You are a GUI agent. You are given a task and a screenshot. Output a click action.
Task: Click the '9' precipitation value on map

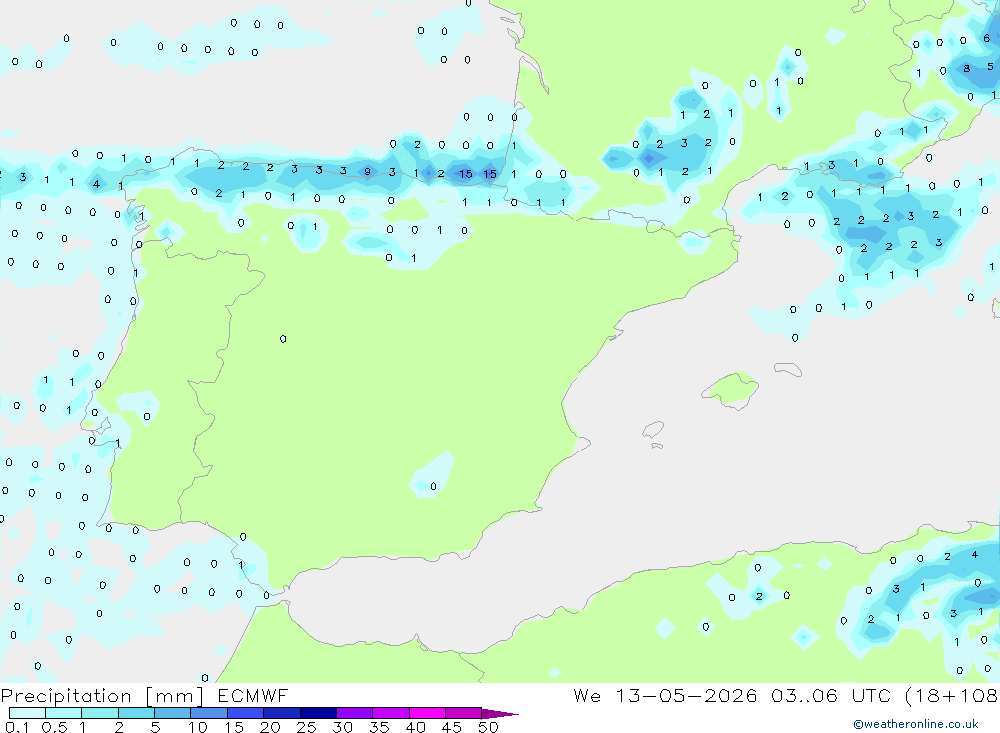[367, 172]
